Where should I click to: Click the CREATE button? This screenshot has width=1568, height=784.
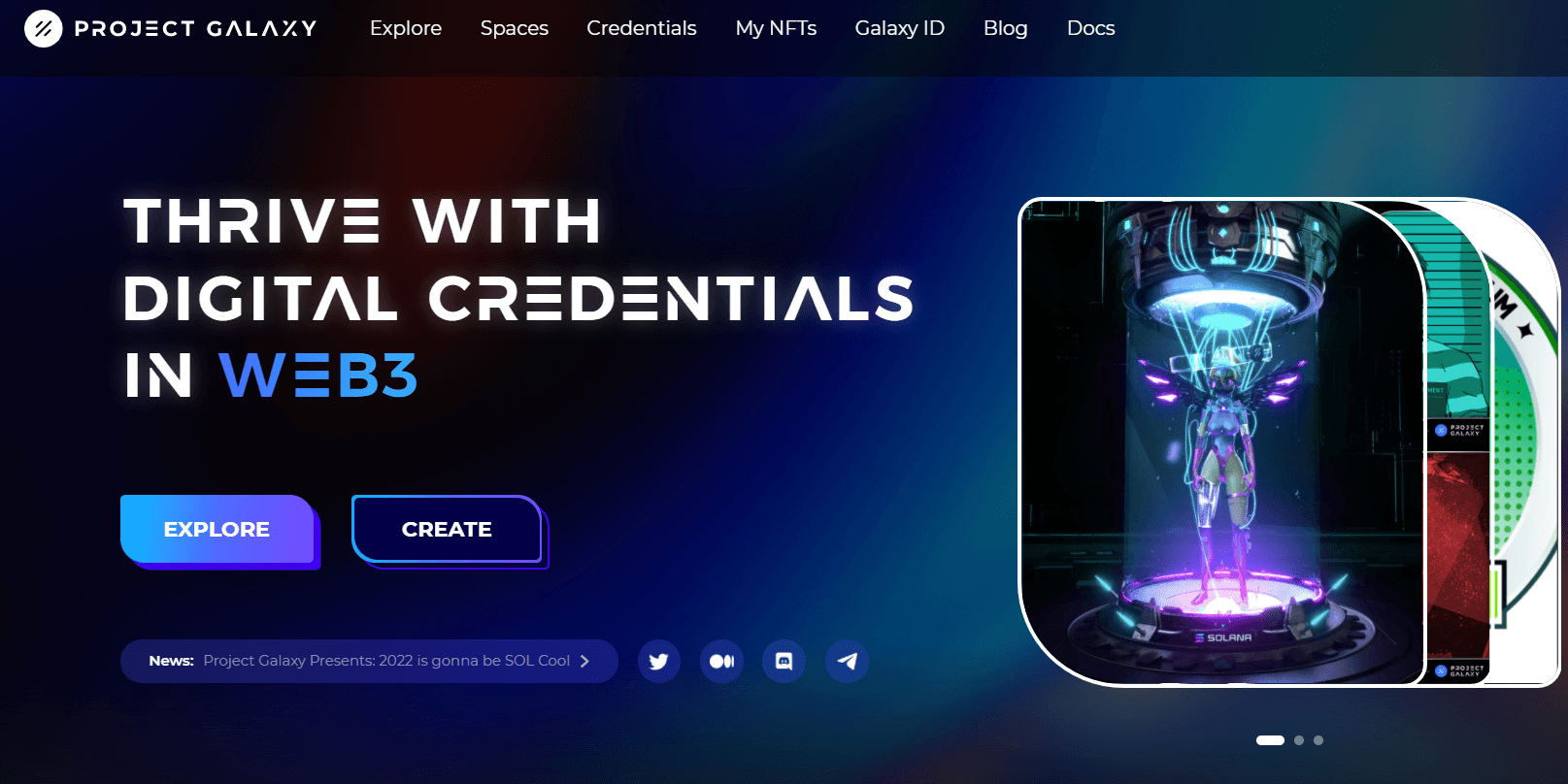[x=447, y=529]
